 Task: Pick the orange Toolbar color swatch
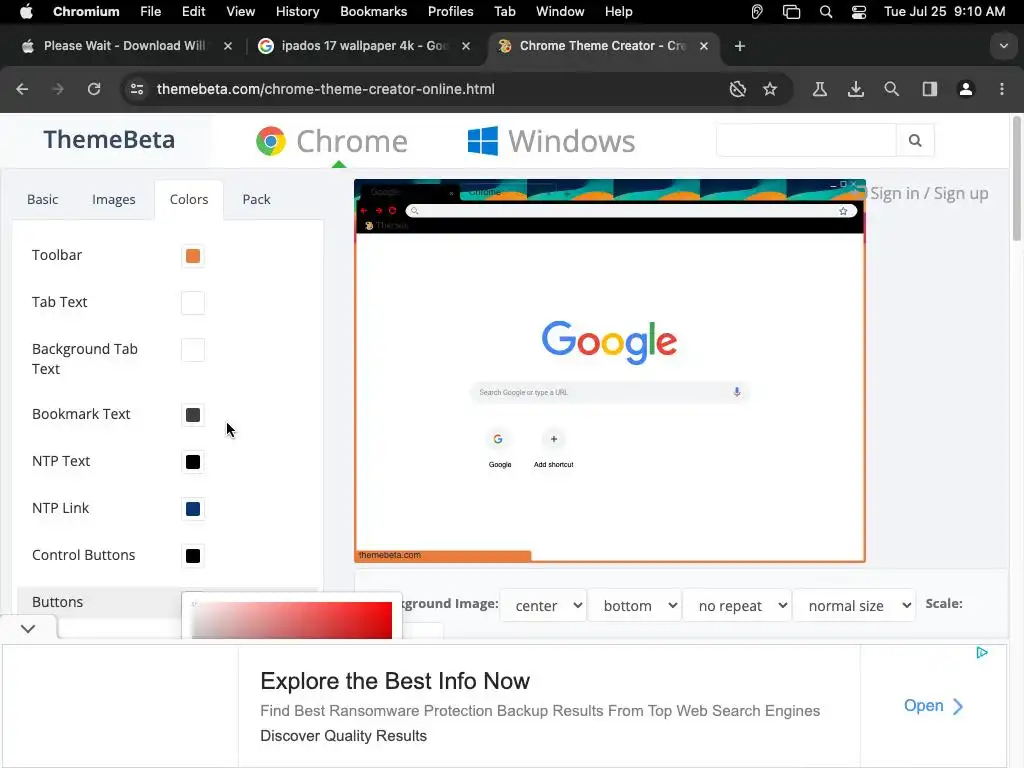pos(193,256)
